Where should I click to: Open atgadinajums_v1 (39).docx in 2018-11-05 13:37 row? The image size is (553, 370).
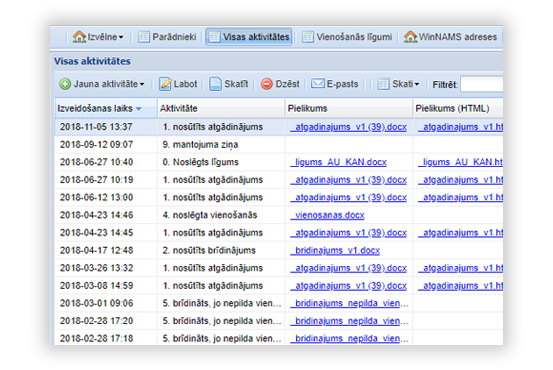pos(348,127)
